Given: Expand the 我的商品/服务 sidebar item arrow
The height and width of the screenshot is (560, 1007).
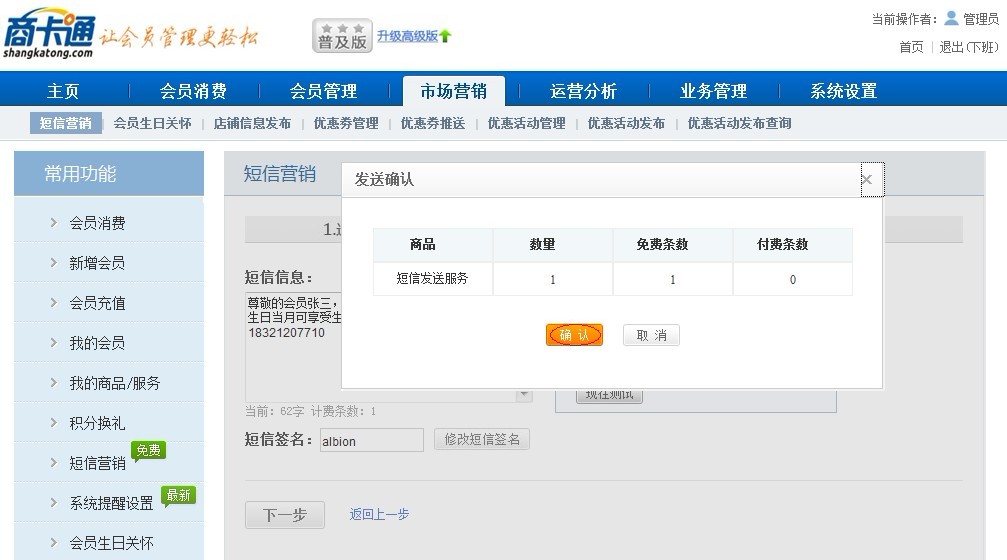Looking at the screenshot, I should (54, 383).
